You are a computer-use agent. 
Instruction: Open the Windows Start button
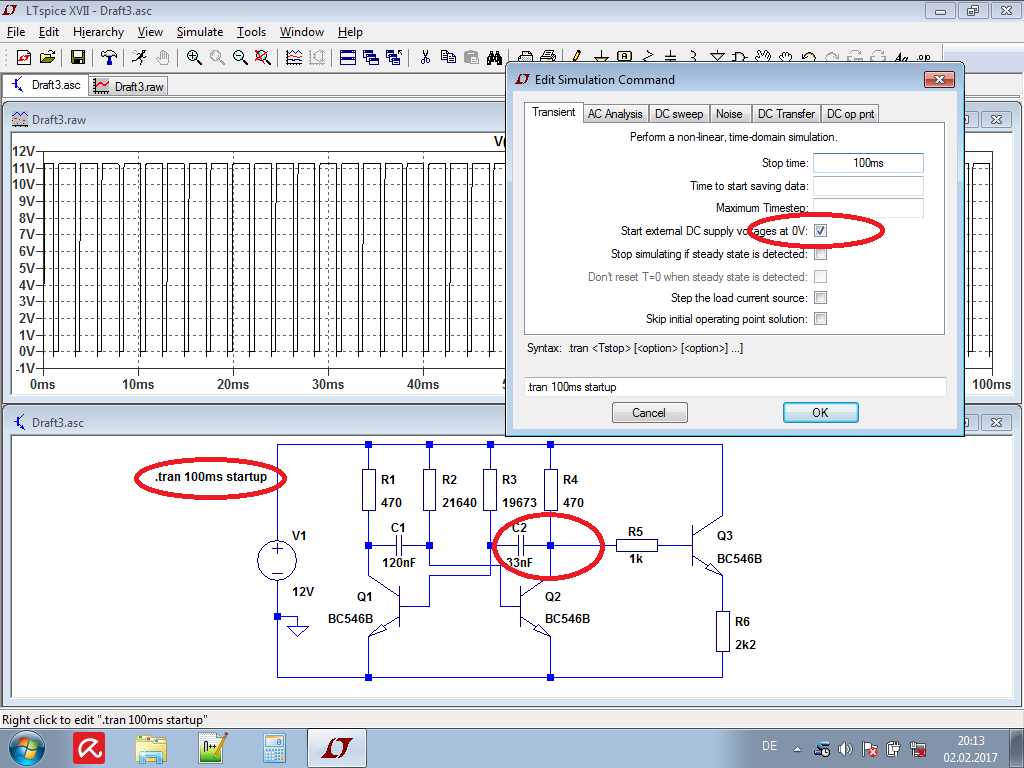coord(27,748)
